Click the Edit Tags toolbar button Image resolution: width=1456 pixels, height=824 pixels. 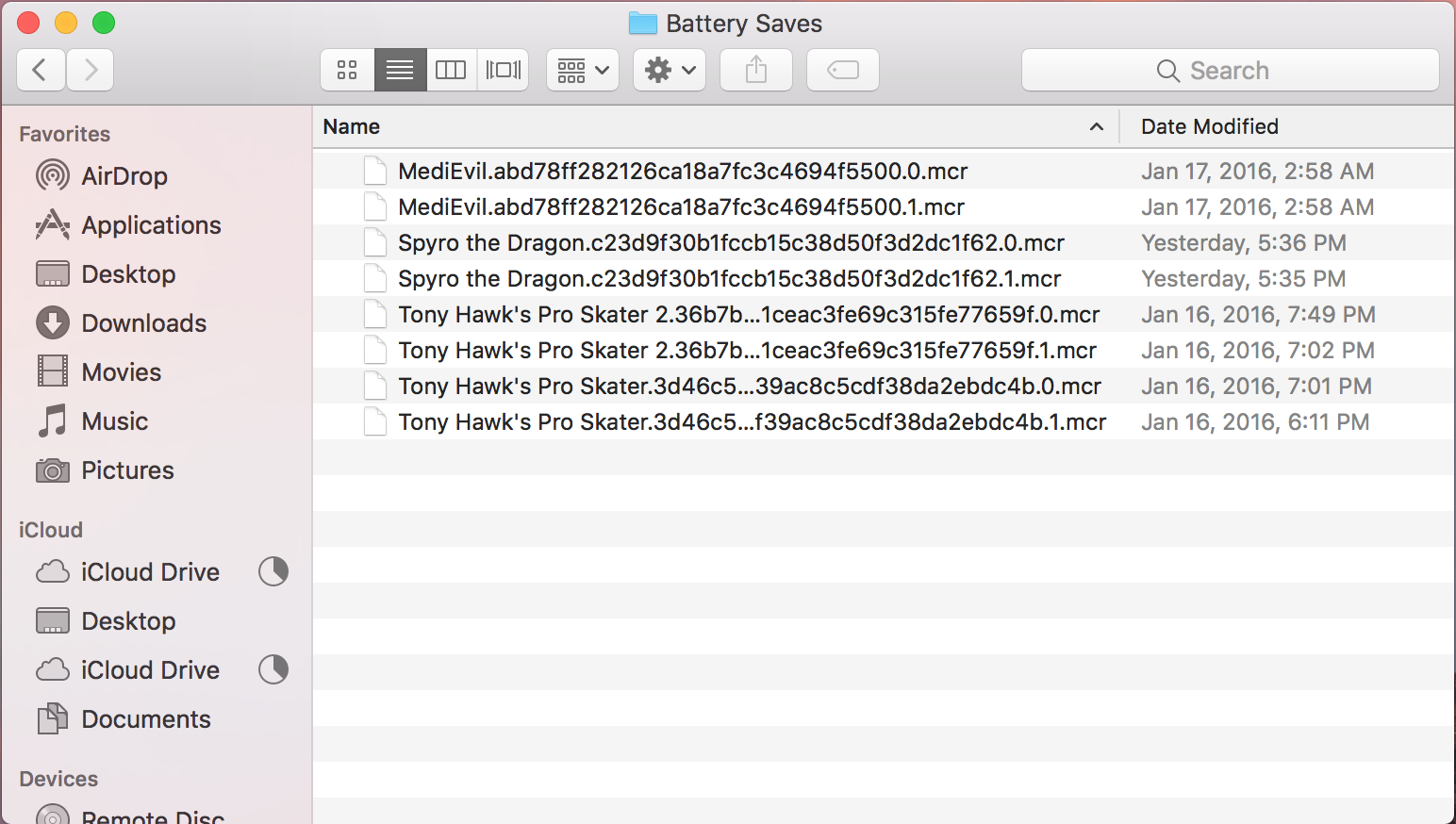(843, 70)
